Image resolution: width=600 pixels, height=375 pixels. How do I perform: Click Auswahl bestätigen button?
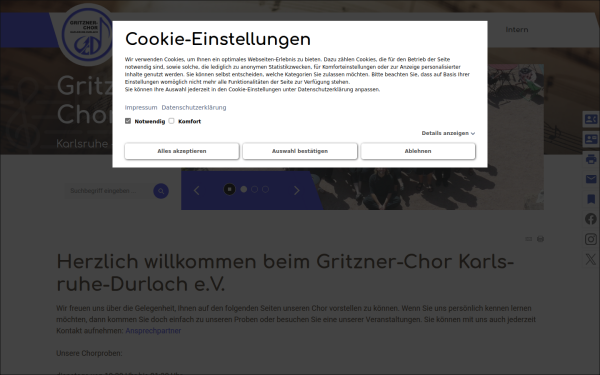(x=300, y=151)
